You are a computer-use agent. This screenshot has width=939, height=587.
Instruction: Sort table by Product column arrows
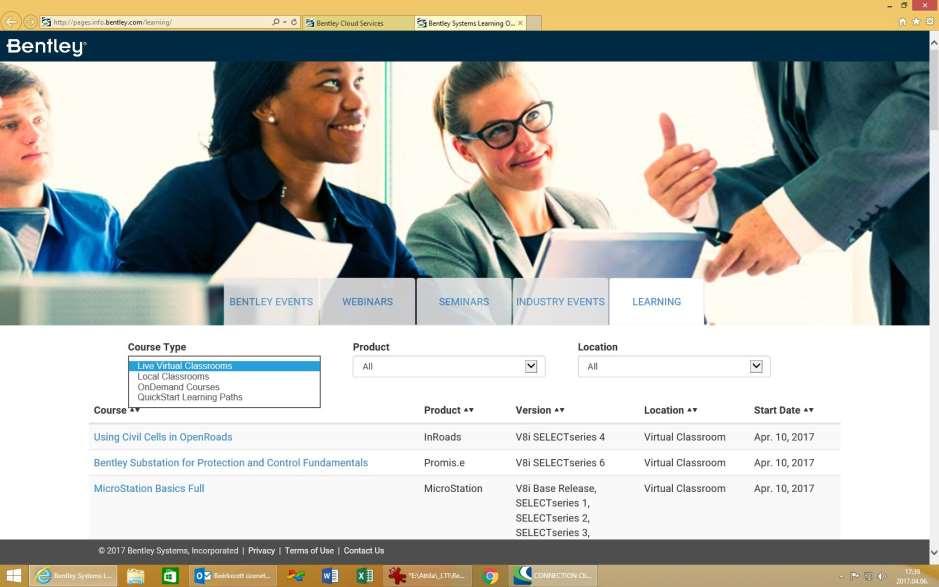click(468, 410)
